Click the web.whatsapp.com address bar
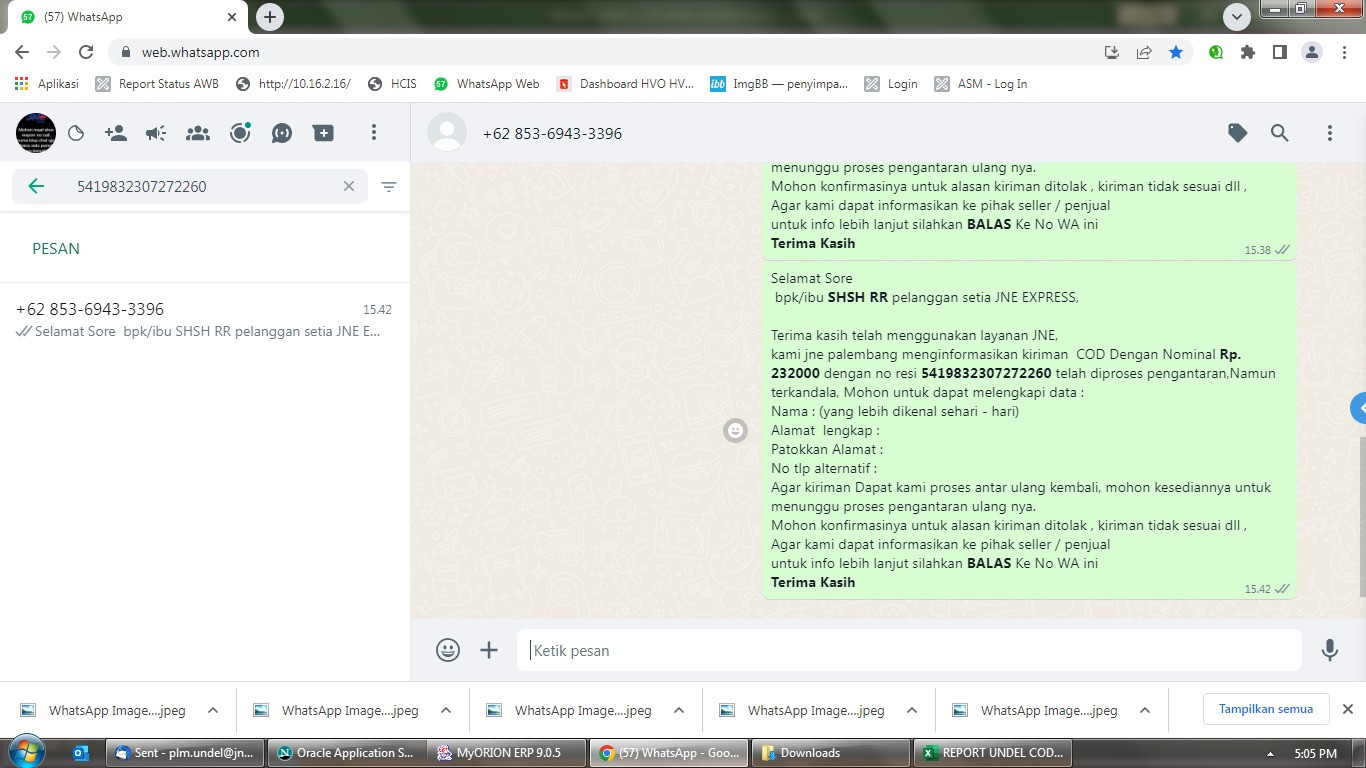Viewport: 1366px width, 768px height. pyautogui.click(x=600, y=52)
